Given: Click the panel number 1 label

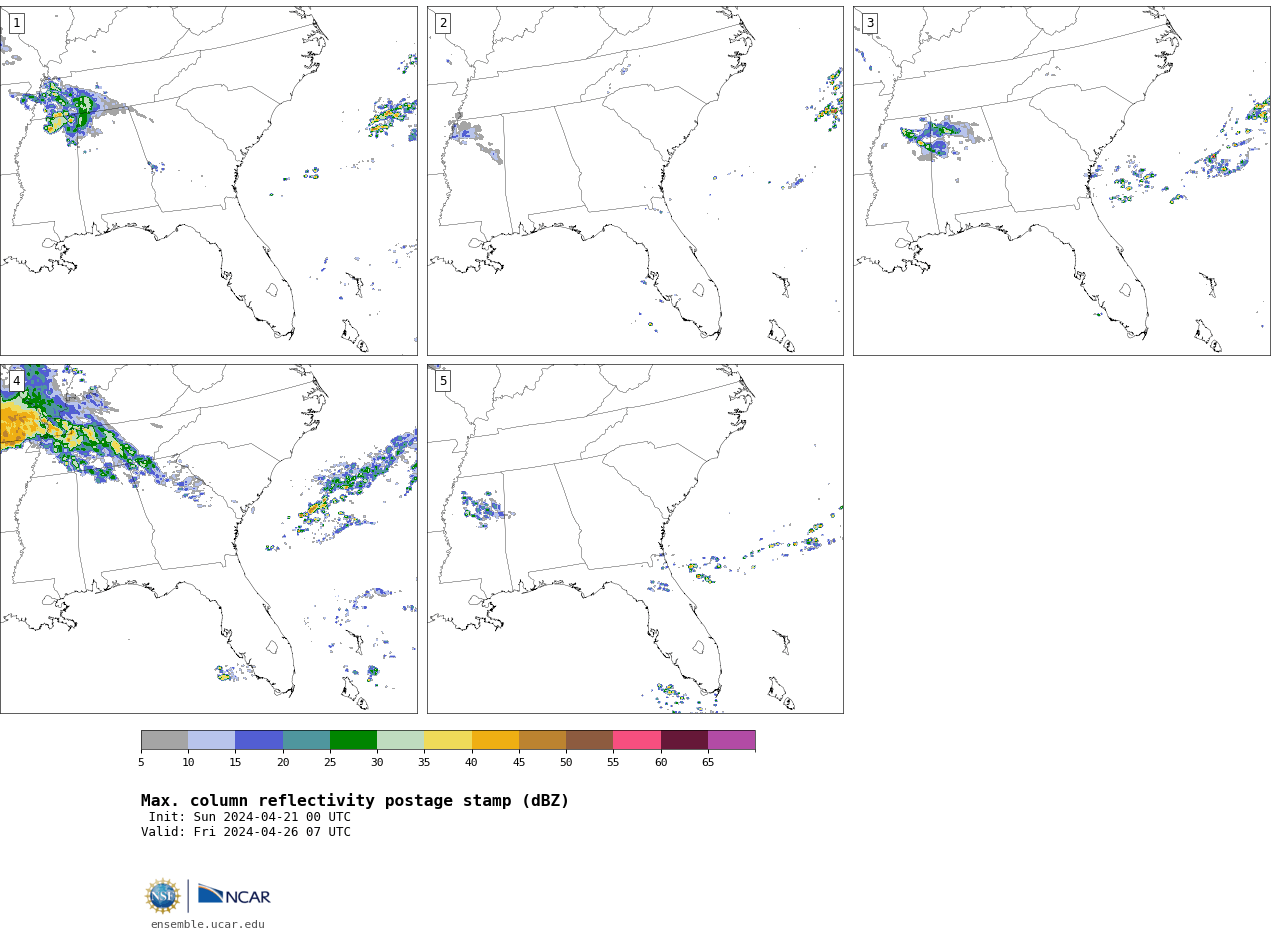Looking at the screenshot, I should [x=16, y=23].
